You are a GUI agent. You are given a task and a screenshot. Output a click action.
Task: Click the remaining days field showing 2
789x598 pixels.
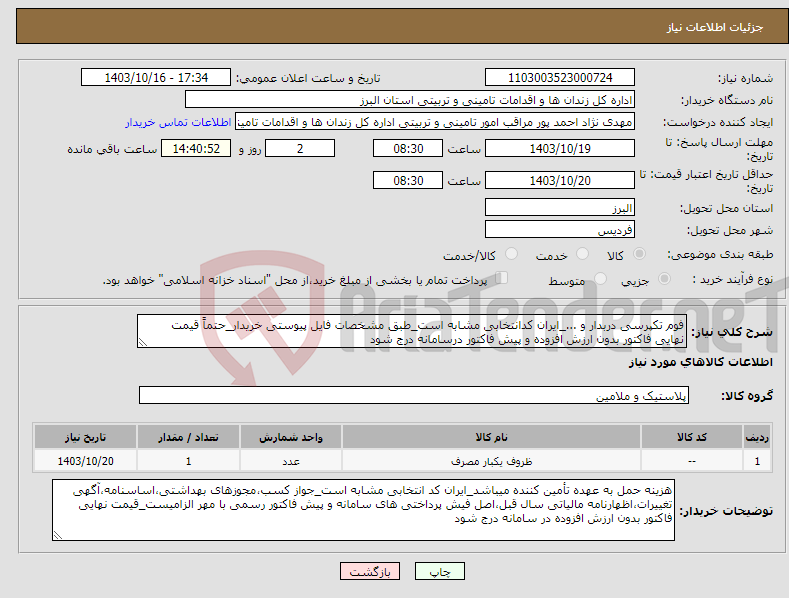click(x=300, y=148)
